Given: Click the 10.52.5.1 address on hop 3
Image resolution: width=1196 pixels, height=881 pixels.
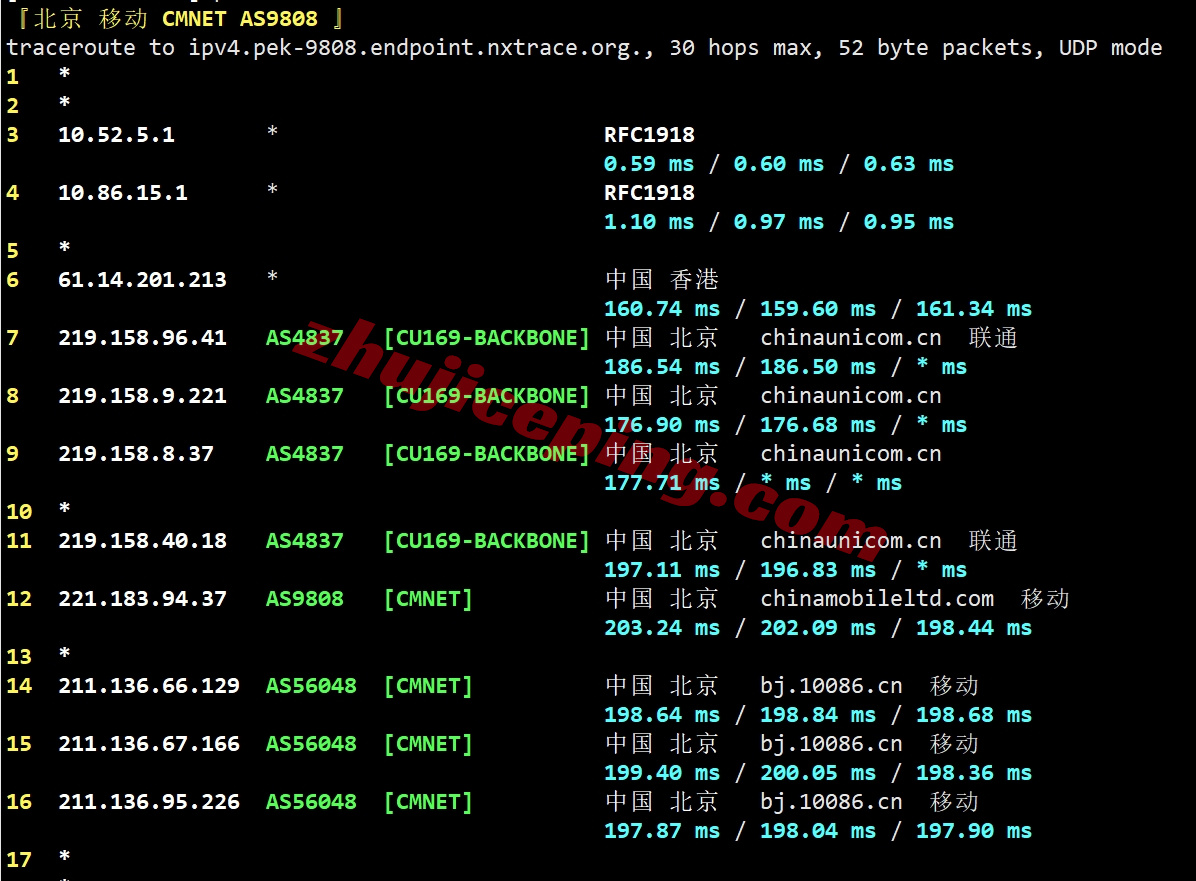Looking at the screenshot, I should [x=116, y=135].
